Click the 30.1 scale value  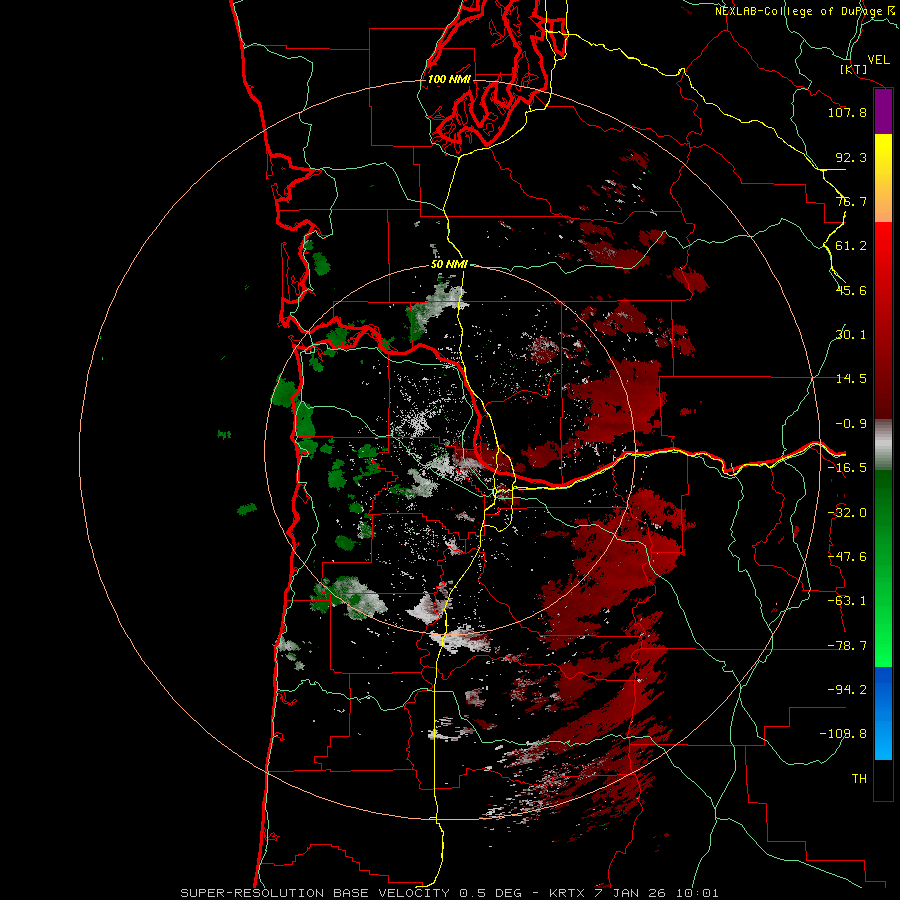pyautogui.click(x=851, y=335)
